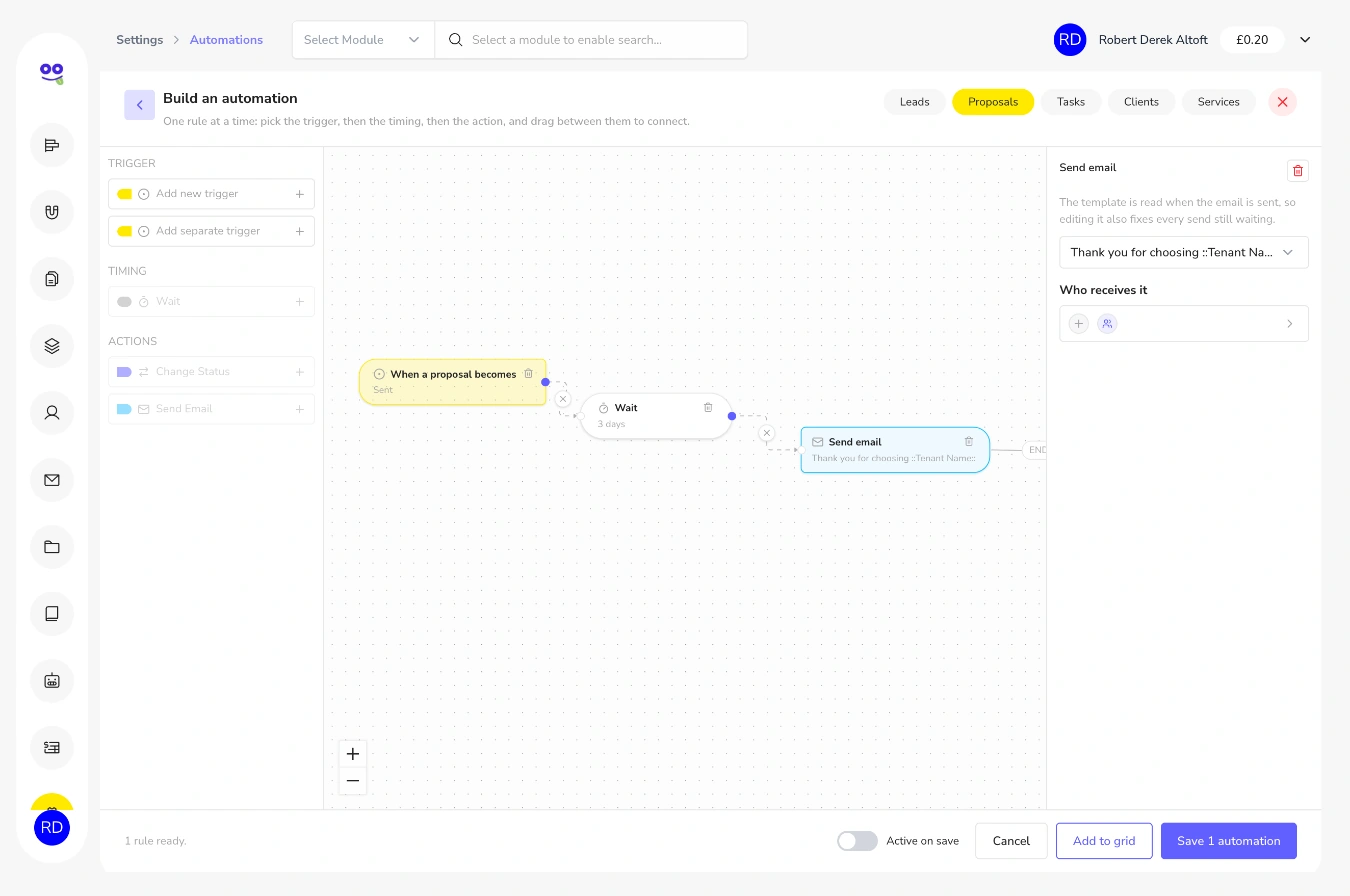The width and height of the screenshot is (1350, 896).
Task: Open the user account menu chevron
Action: pos(1305,40)
